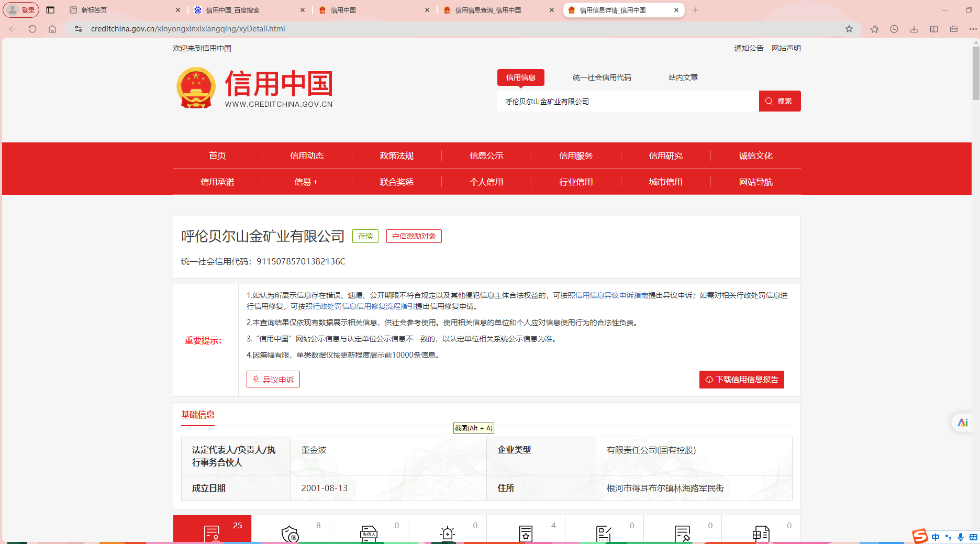Open browser downloads icon
The image size is (980, 544).
[914, 29]
